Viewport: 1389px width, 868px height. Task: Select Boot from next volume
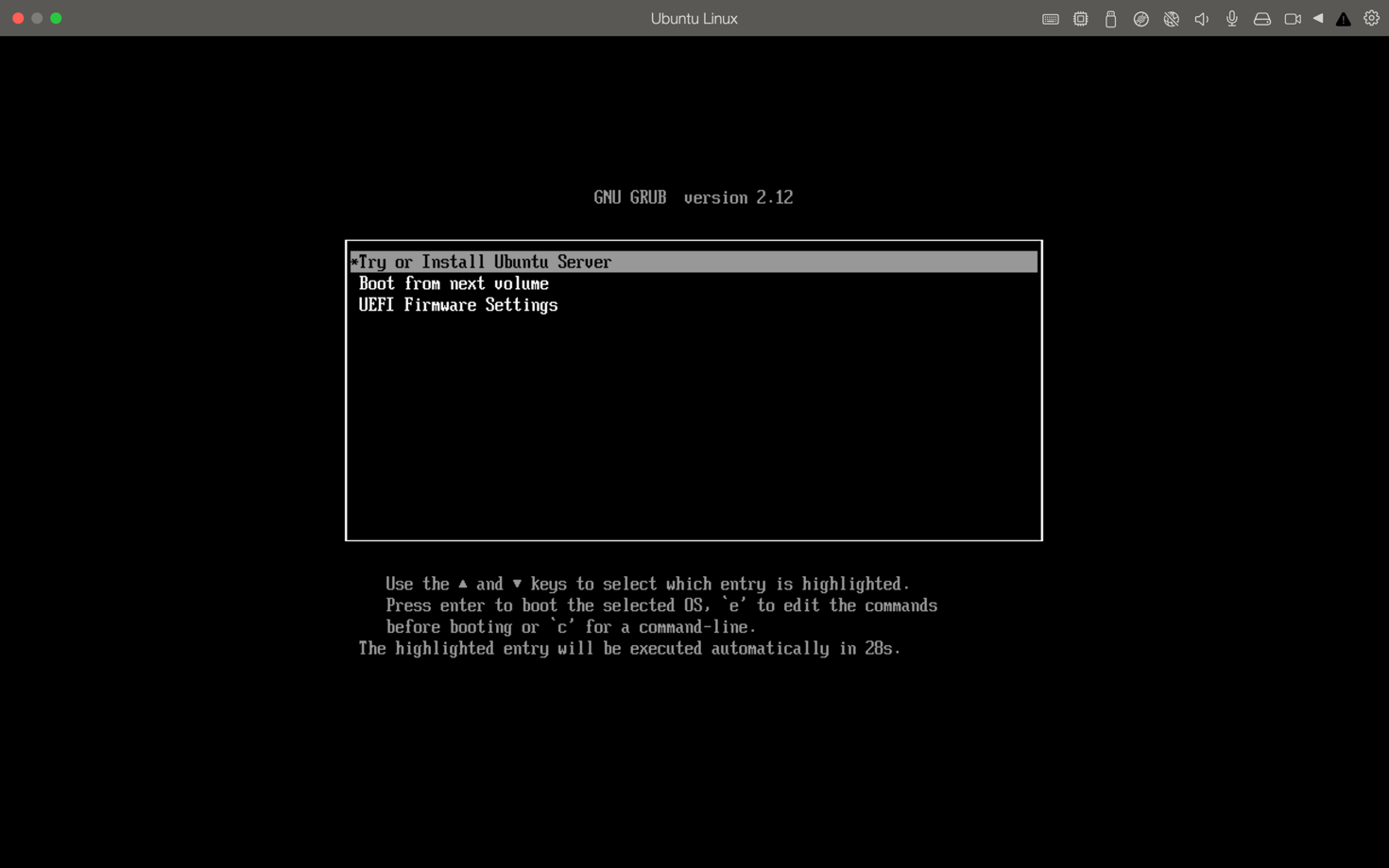pos(454,283)
